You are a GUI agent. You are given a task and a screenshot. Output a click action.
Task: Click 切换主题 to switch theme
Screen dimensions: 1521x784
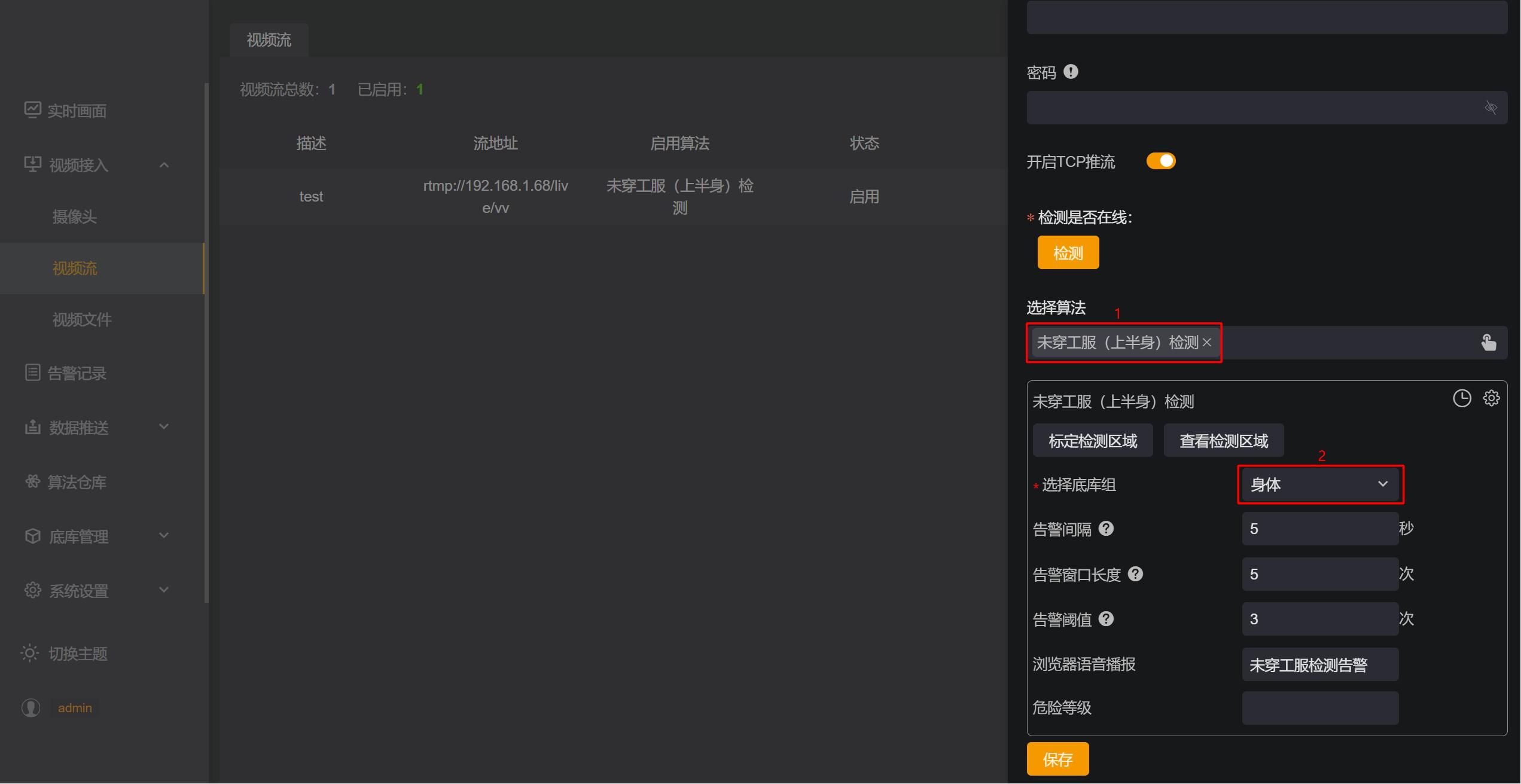coord(78,654)
